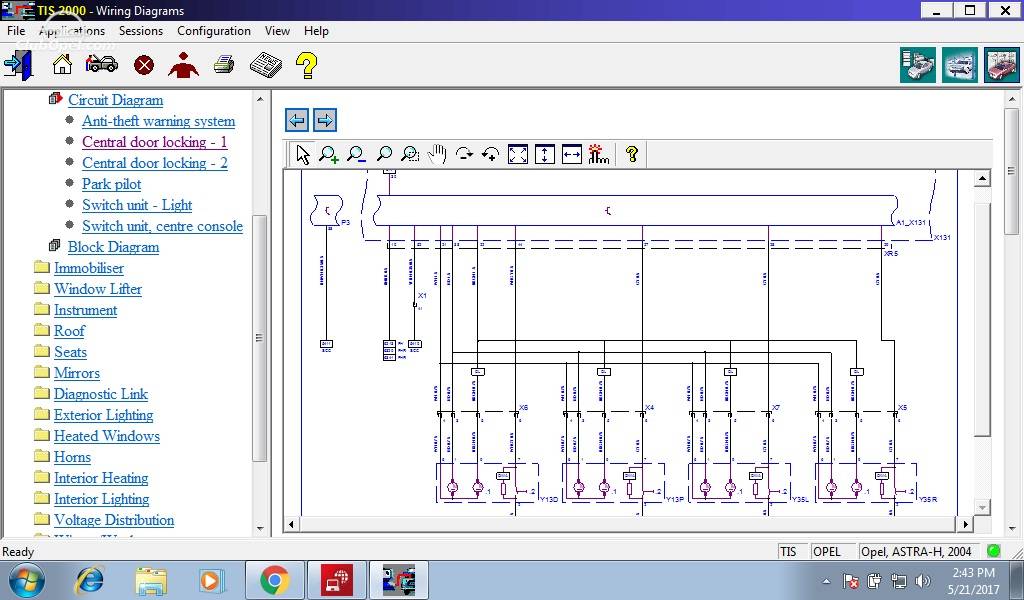Activate the hand pan tool
Image resolution: width=1024 pixels, height=600 pixels.
point(437,155)
